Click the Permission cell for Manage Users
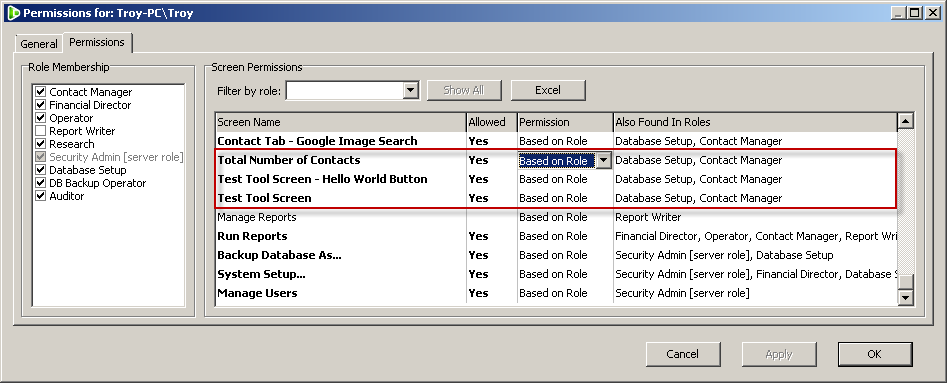The height and width of the screenshot is (383, 947). pyautogui.click(x=565, y=293)
